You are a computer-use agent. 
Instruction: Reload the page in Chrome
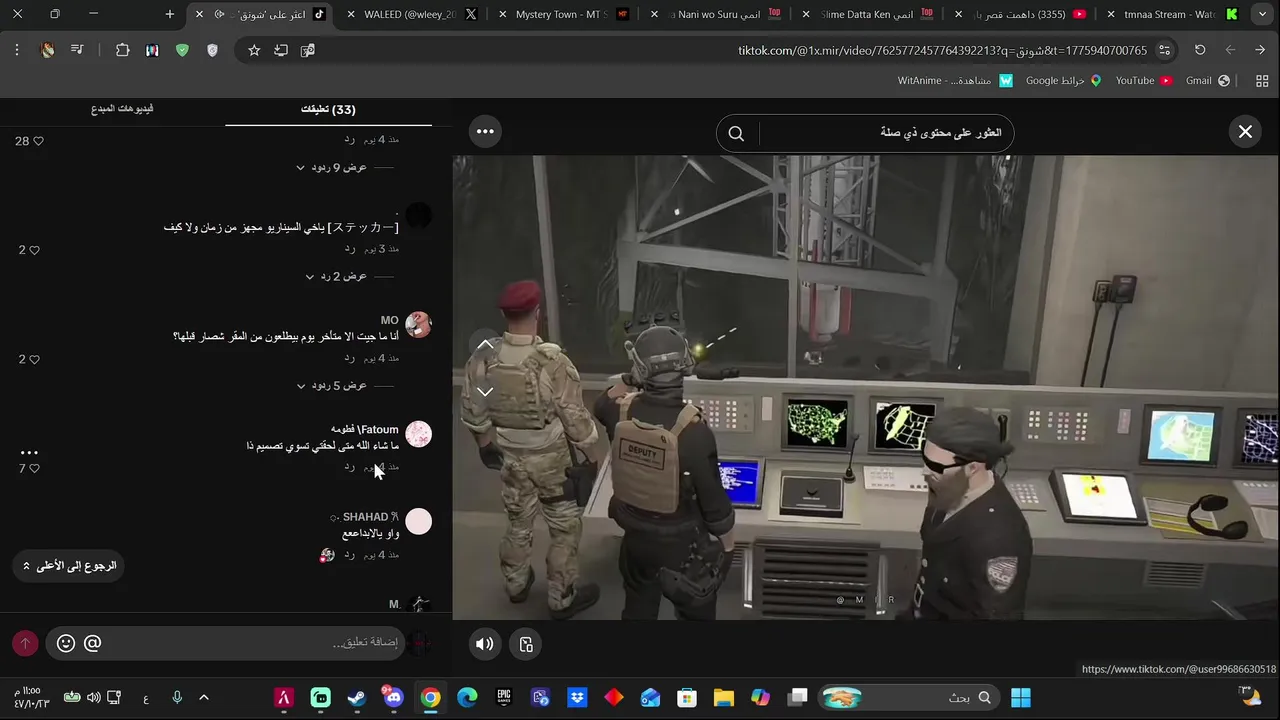click(x=1200, y=50)
